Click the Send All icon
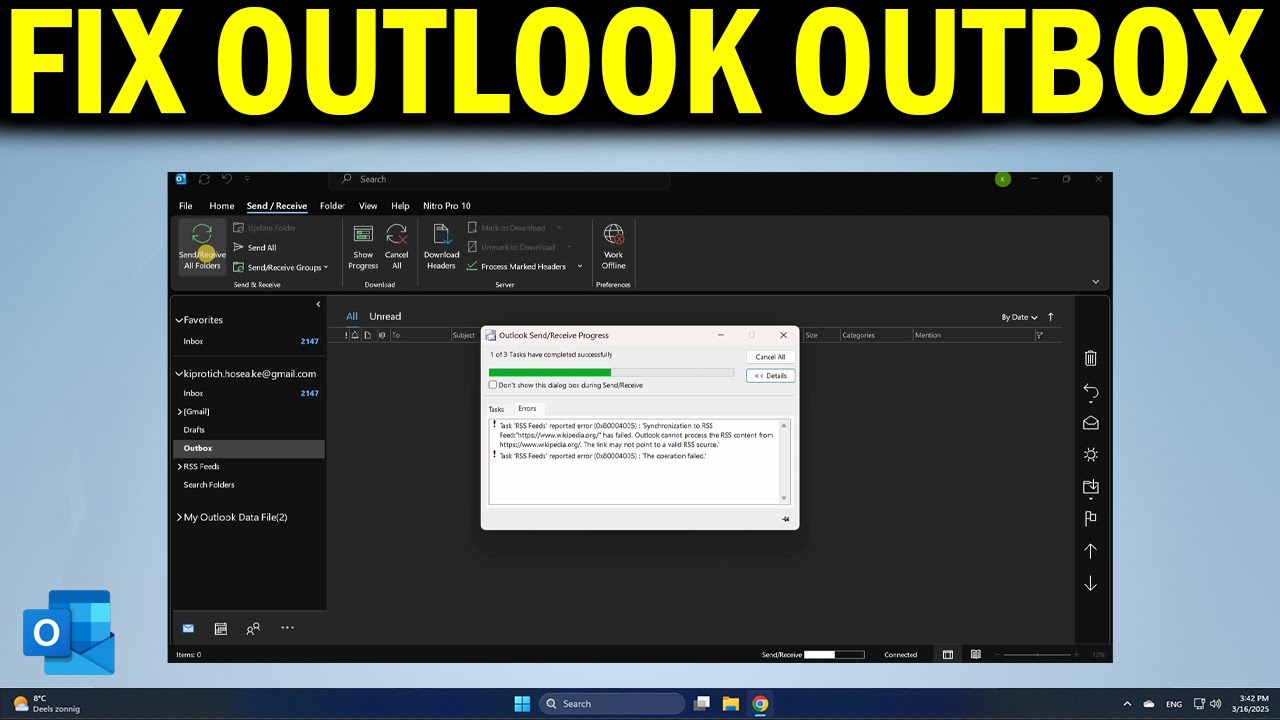Screen dimensions: 1280x720 tap(238, 247)
